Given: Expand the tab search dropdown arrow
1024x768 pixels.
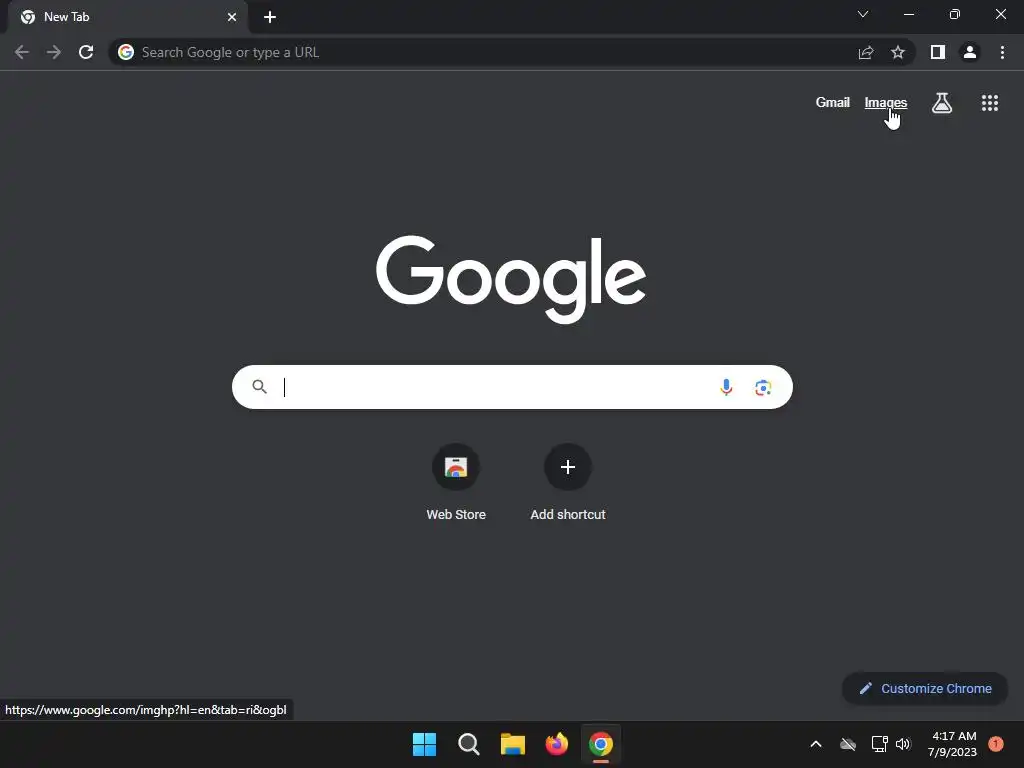Looking at the screenshot, I should click(863, 14).
